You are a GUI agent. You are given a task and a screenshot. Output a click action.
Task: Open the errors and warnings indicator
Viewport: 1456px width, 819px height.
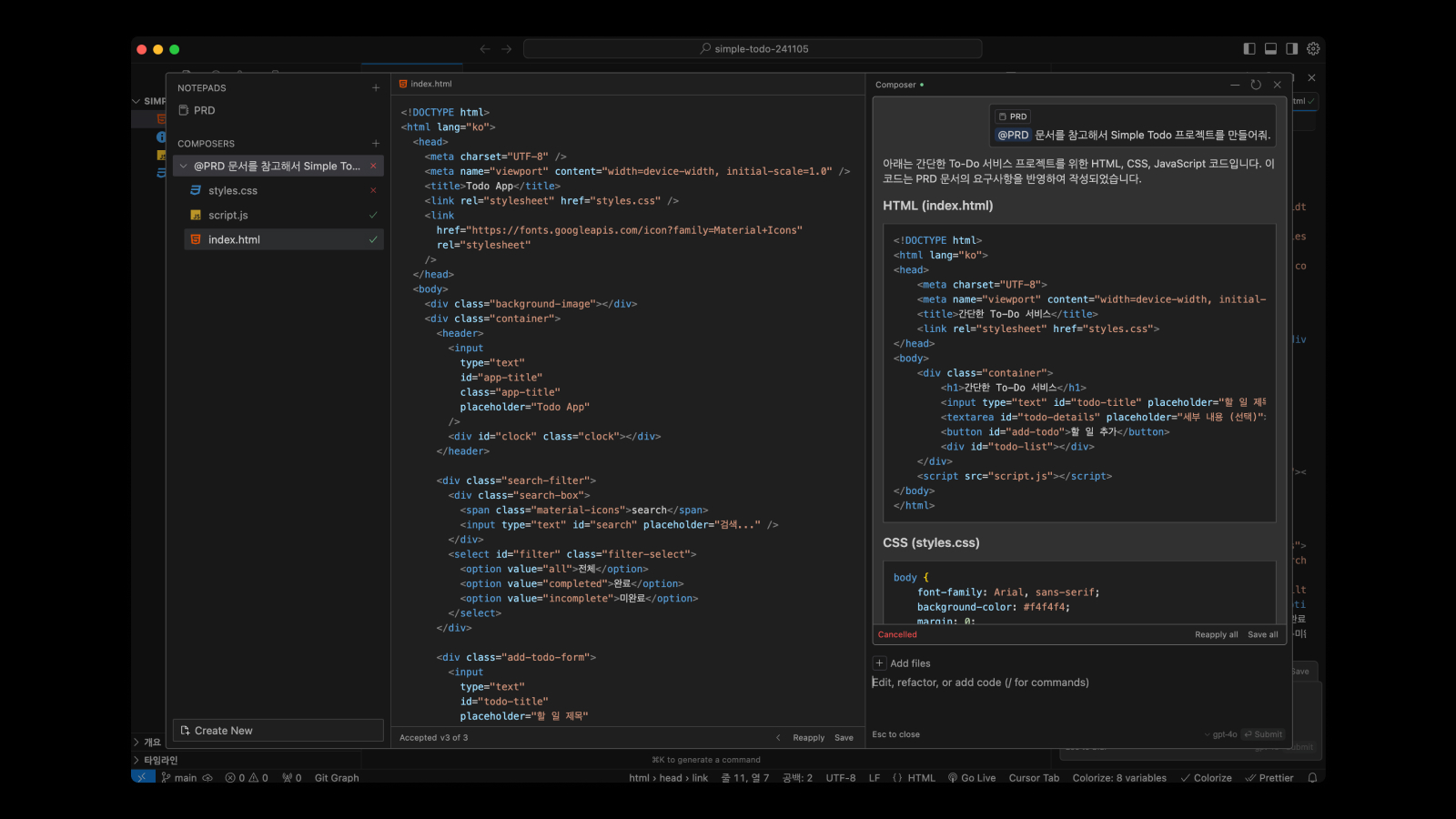click(x=247, y=778)
